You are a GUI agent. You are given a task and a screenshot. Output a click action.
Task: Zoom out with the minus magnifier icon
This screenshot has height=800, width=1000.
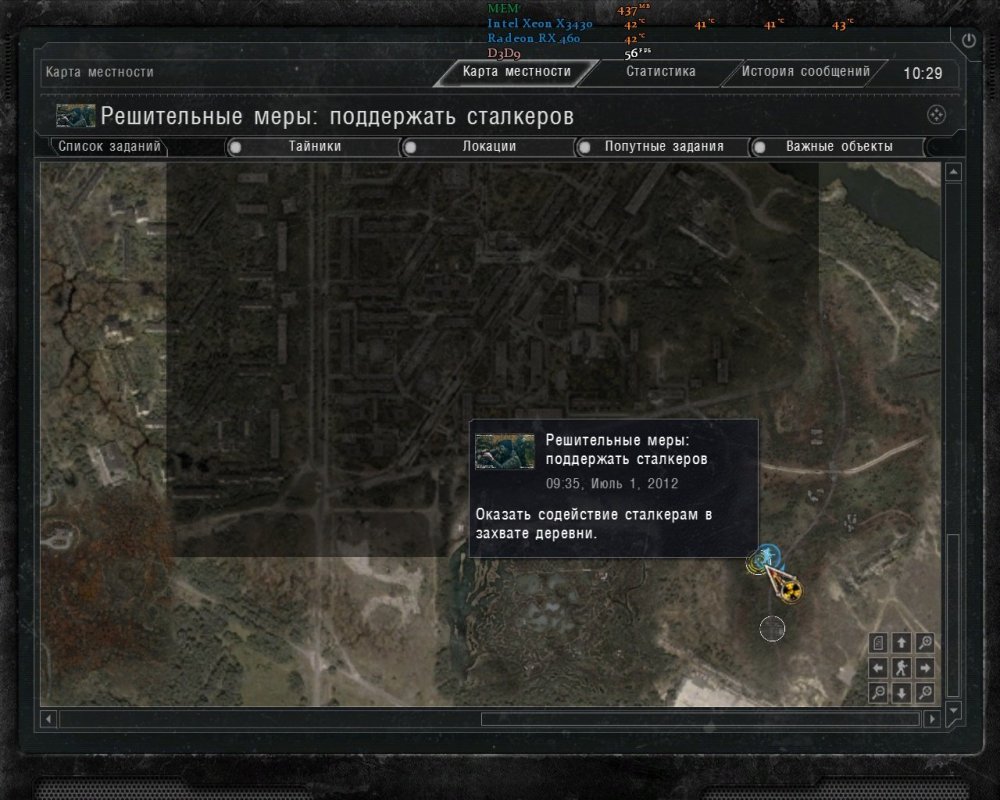tap(878, 692)
